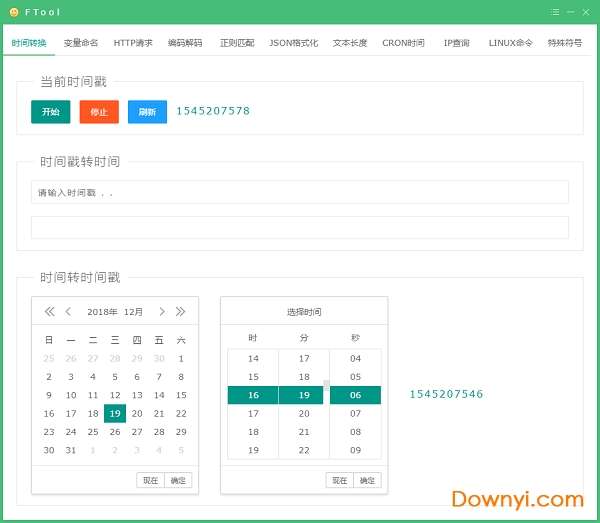This screenshot has width=600, height=523.
Task: Click 确定 in the time picker panel
Action: pyautogui.click(x=367, y=480)
